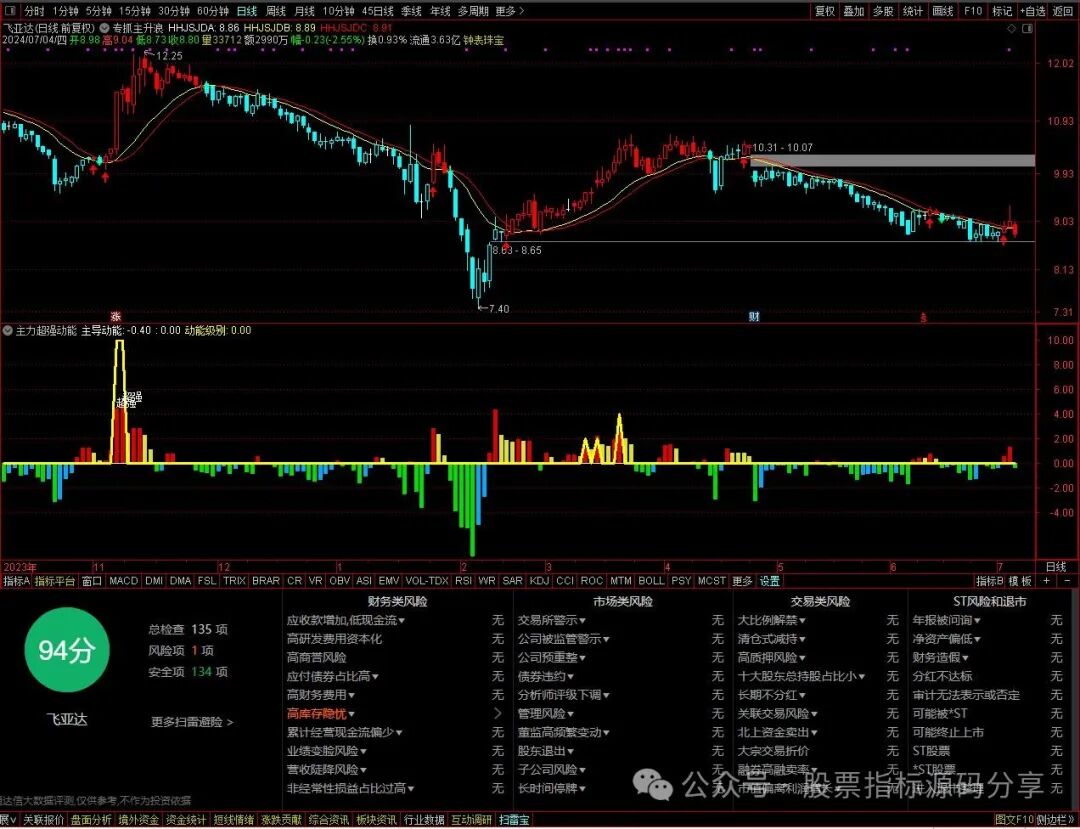Open the F10 company info
Viewport: 1080px width, 829px height.
tap(973, 11)
